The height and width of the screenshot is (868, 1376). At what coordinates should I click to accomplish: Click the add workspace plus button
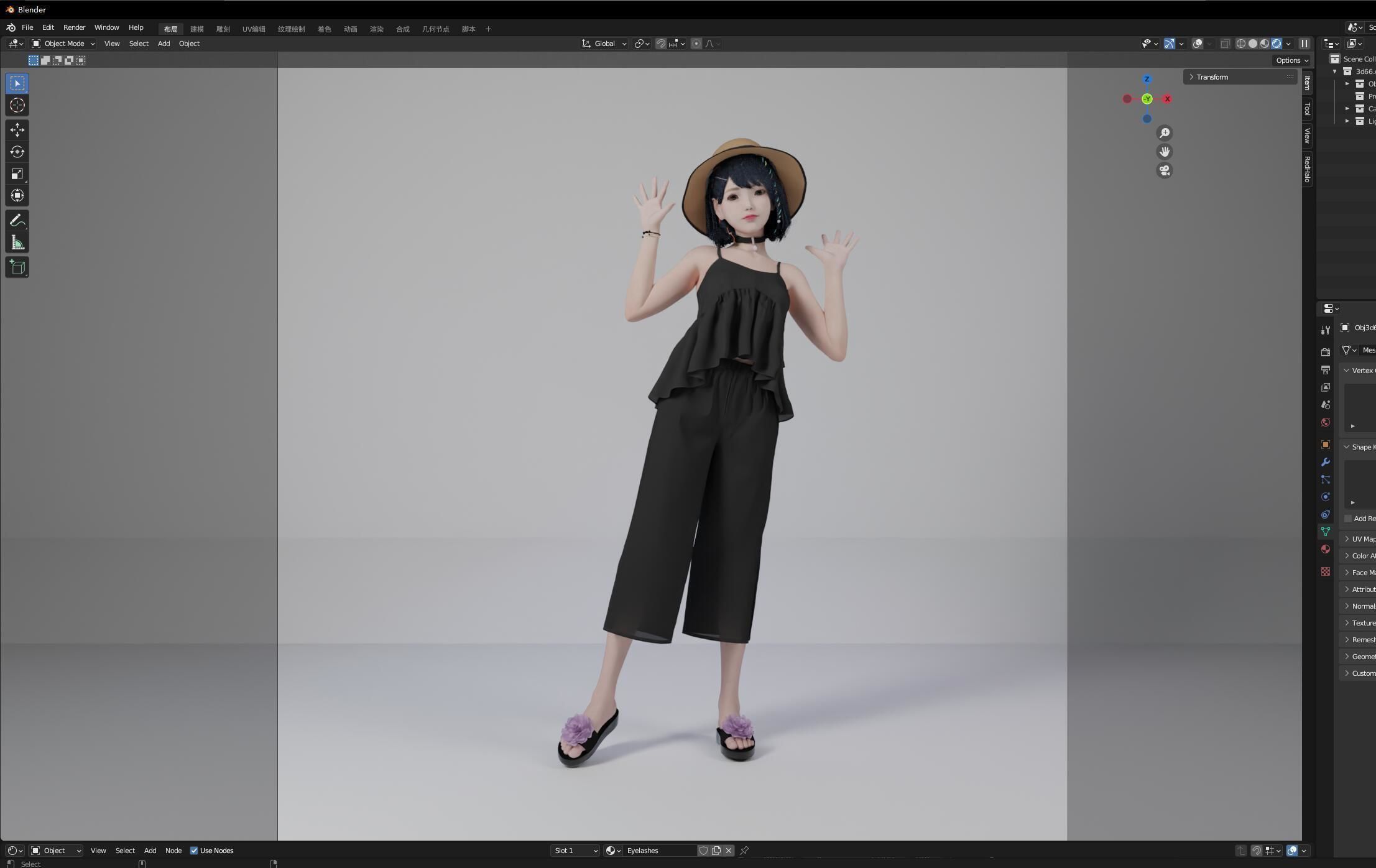tap(488, 29)
